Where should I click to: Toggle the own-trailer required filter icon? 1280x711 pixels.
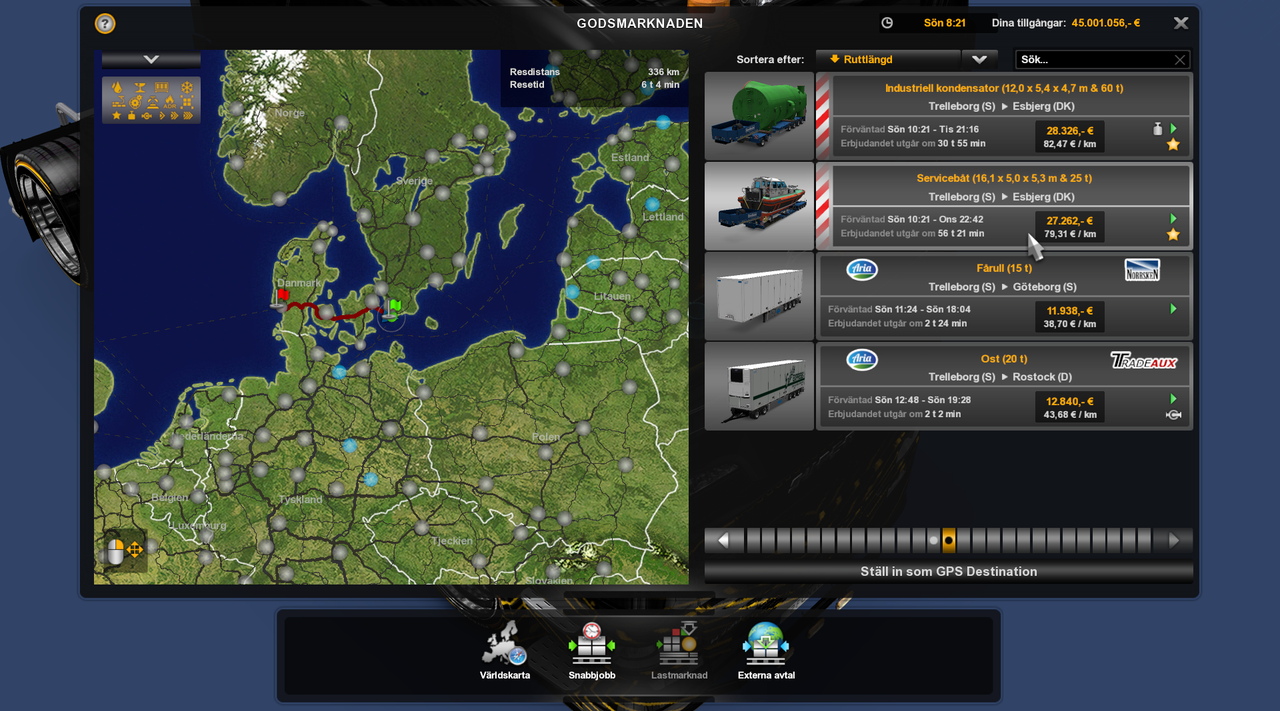click(146, 116)
